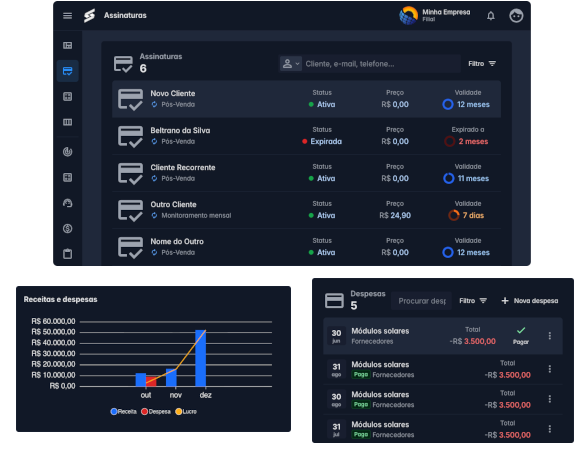The width and height of the screenshot is (584, 451).
Task: Open the Filtro control in Assinaturas
Action: click(482, 64)
